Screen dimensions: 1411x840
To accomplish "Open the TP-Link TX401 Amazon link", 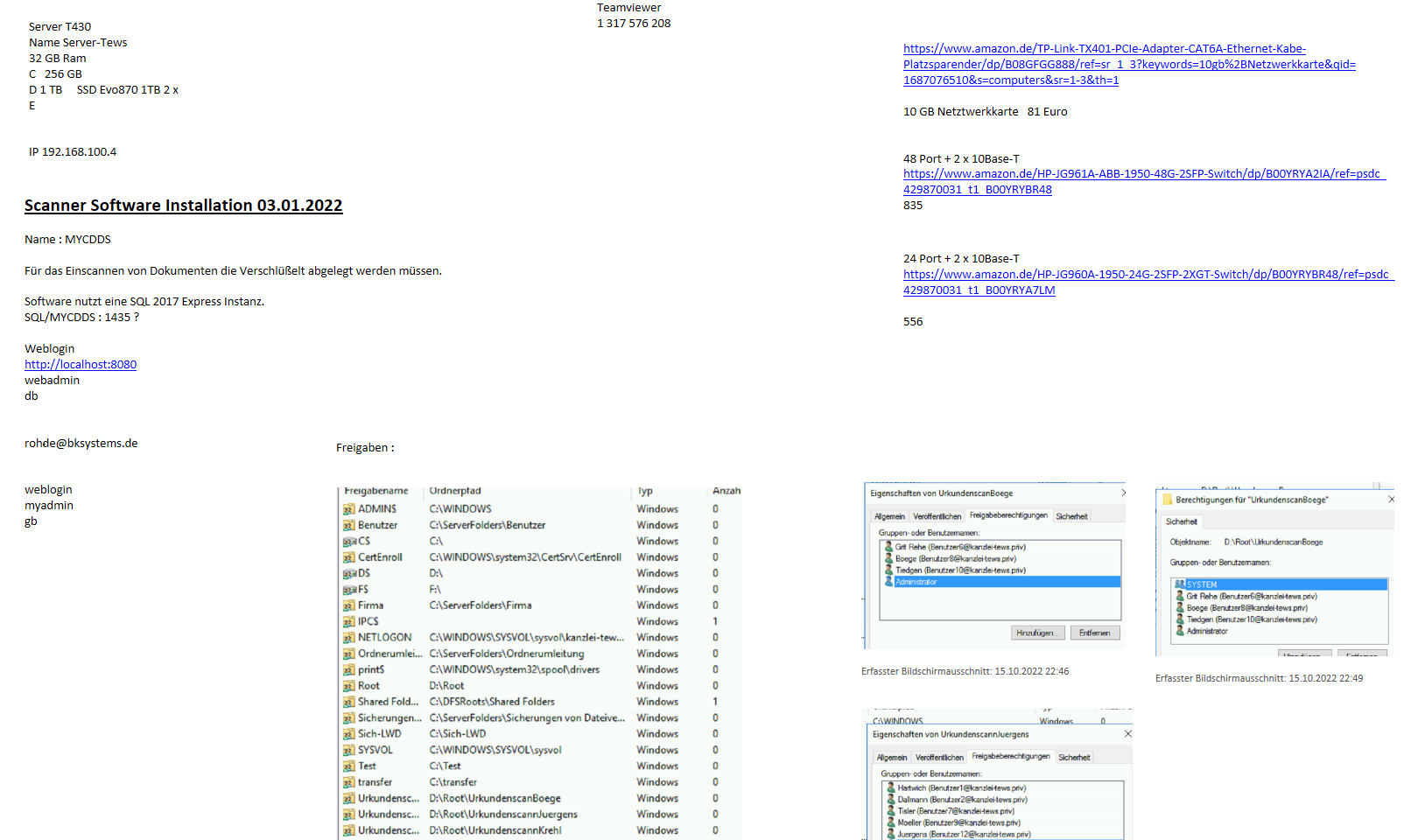I will (x=1128, y=65).
